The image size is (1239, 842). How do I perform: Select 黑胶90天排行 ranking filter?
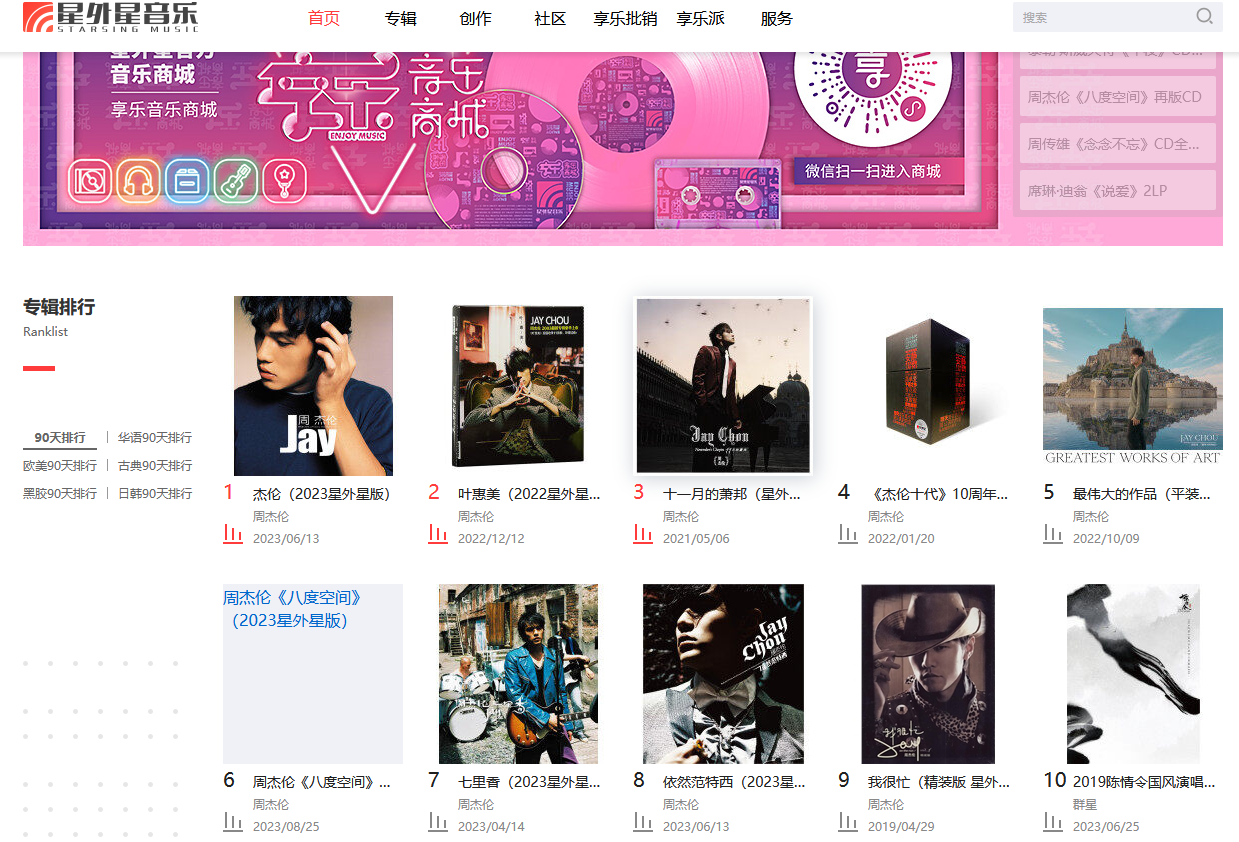tap(60, 494)
